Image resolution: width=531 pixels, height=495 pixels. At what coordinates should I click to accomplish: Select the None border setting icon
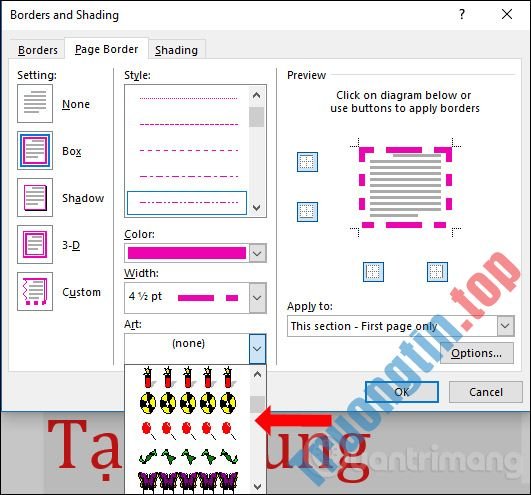(x=35, y=103)
